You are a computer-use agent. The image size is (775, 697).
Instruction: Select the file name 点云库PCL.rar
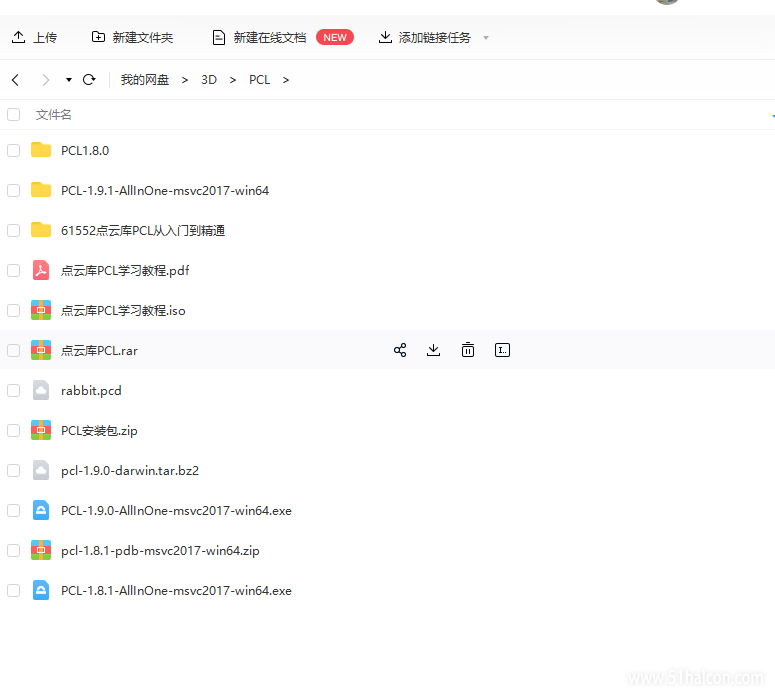pos(99,350)
